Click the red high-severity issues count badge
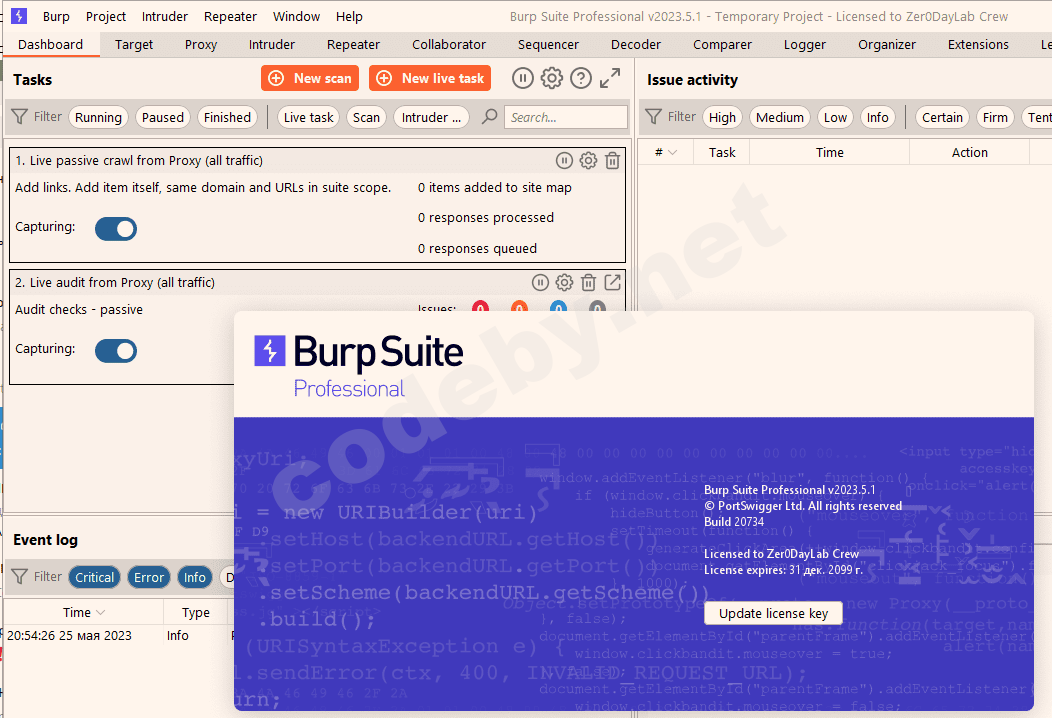1052x718 pixels. (x=480, y=307)
